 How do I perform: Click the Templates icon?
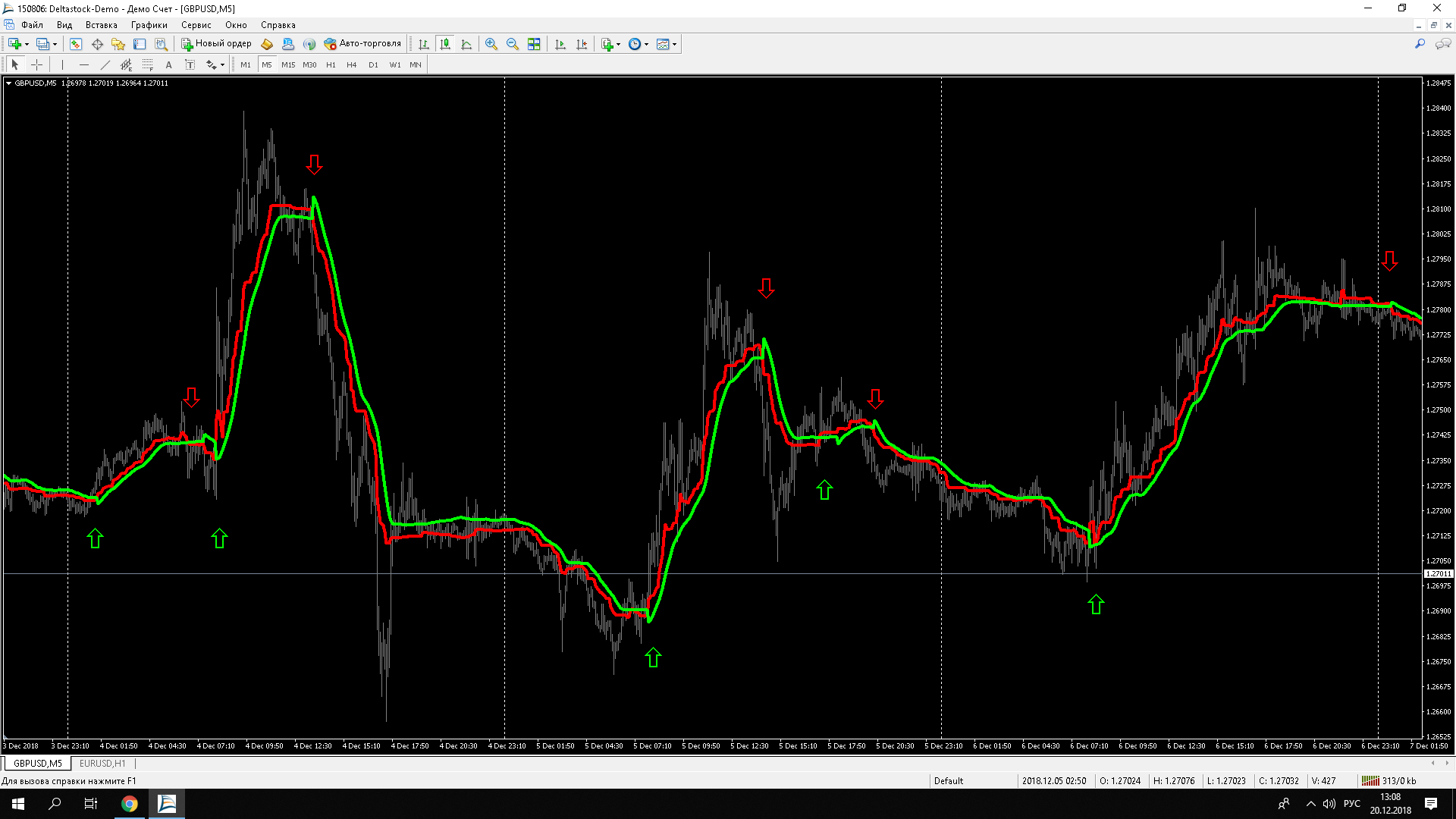coord(663,44)
